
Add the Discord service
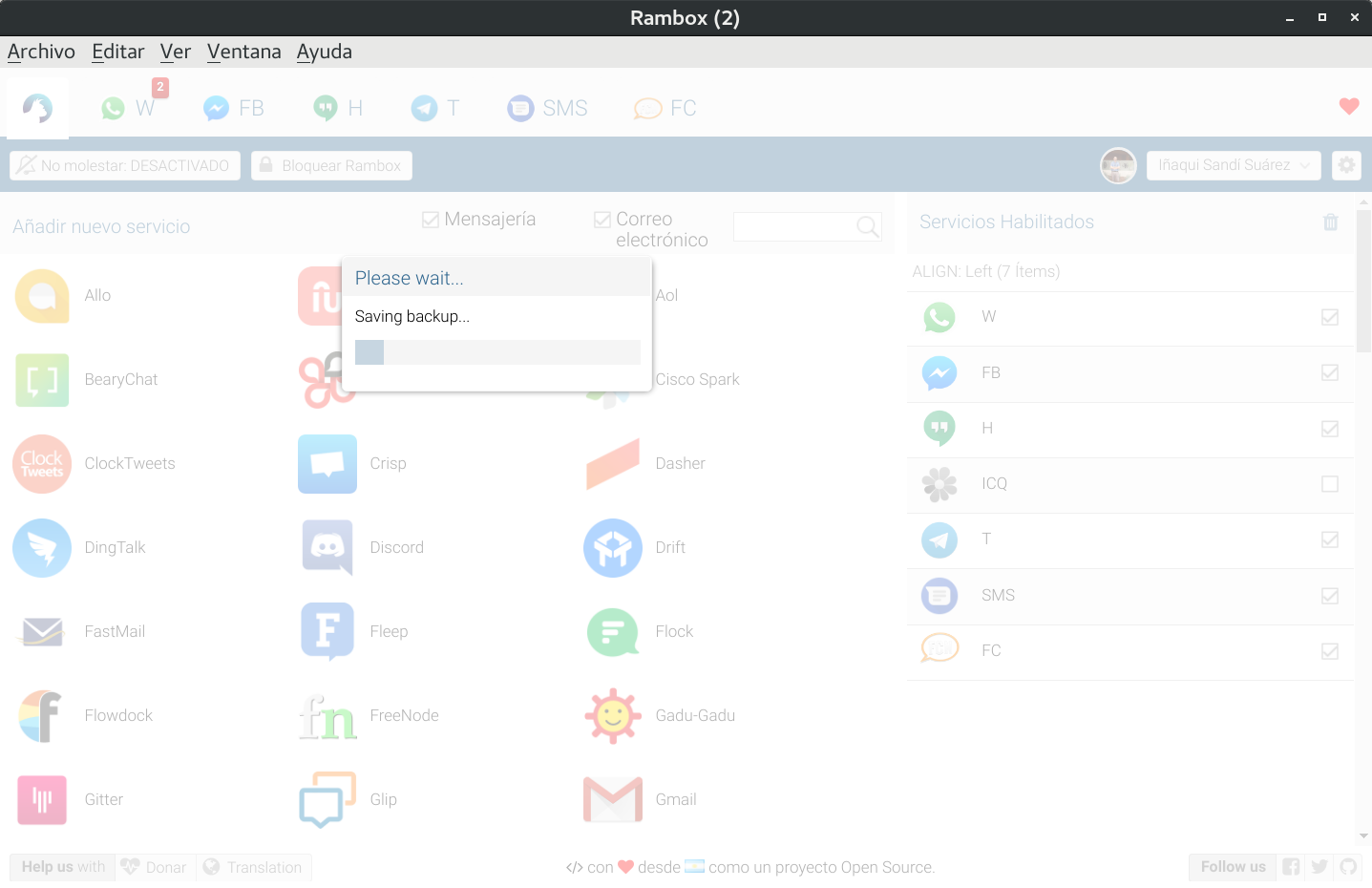click(x=327, y=548)
